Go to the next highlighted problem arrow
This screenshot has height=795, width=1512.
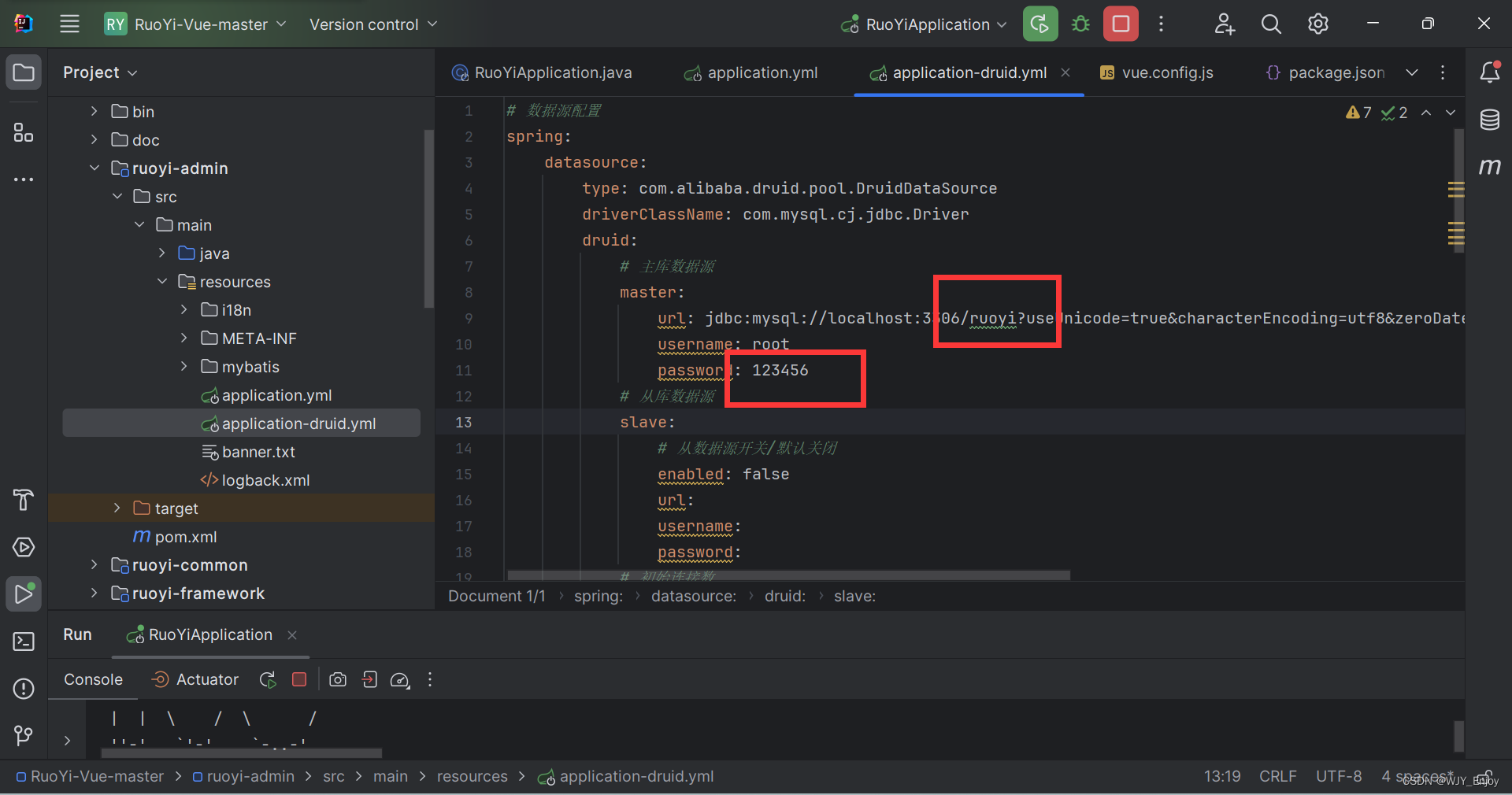(1450, 113)
